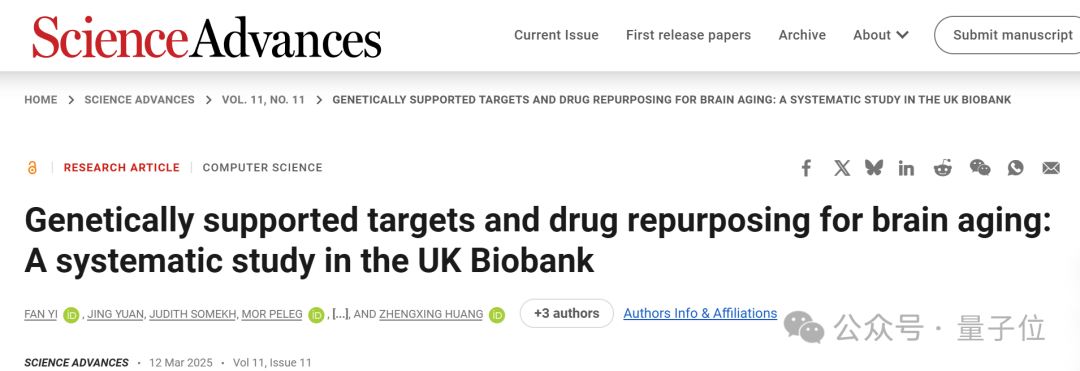Open Current Issue in navigation
The height and width of the screenshot is (371, 1080).
(x=557, y=35)
